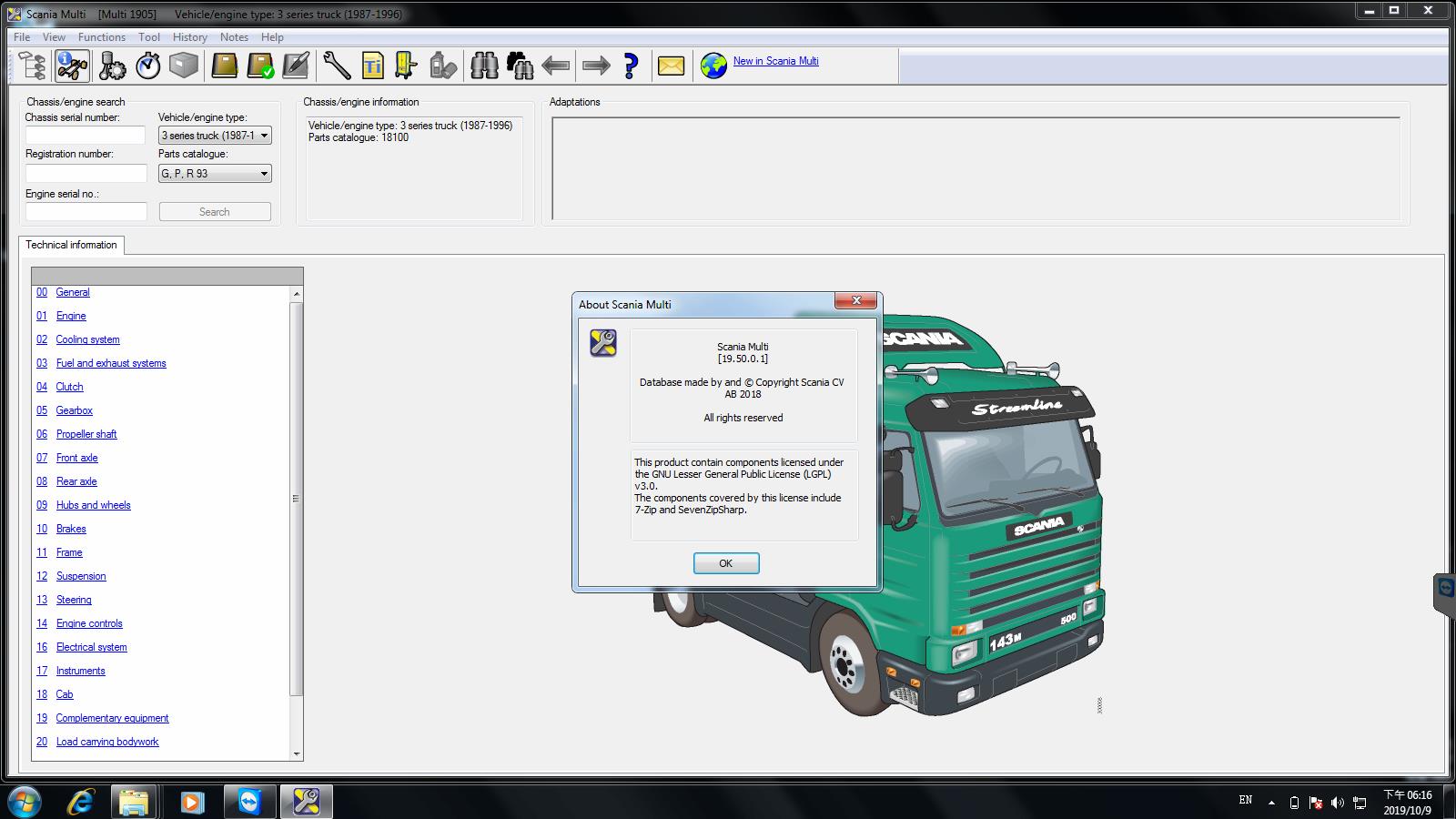1456x819 pixels.
Task: Click the list scrollbar down arrow
Action: click(296, 753)
